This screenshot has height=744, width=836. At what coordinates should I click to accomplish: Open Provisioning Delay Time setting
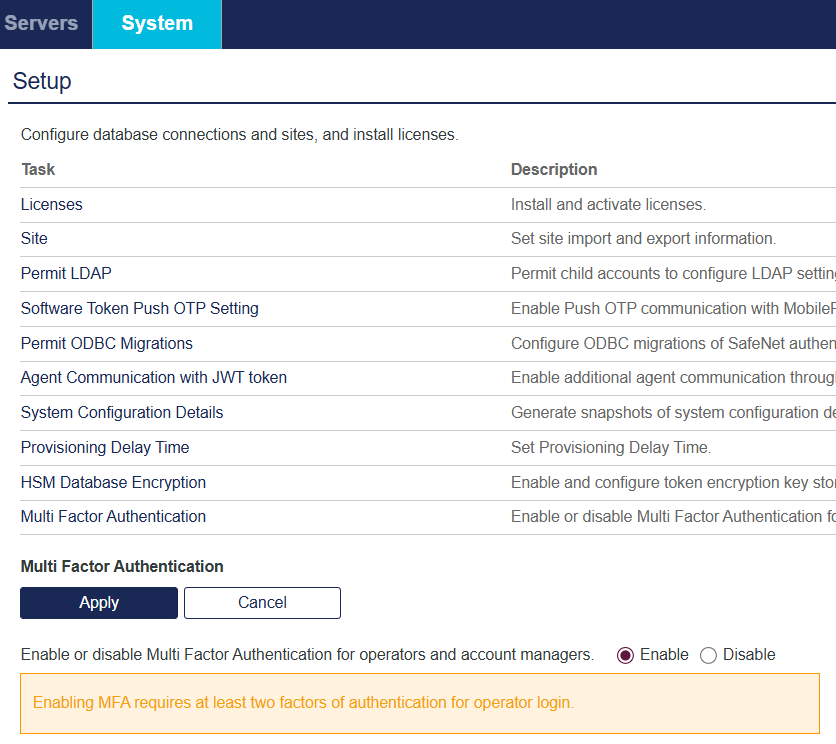[105, 447]
